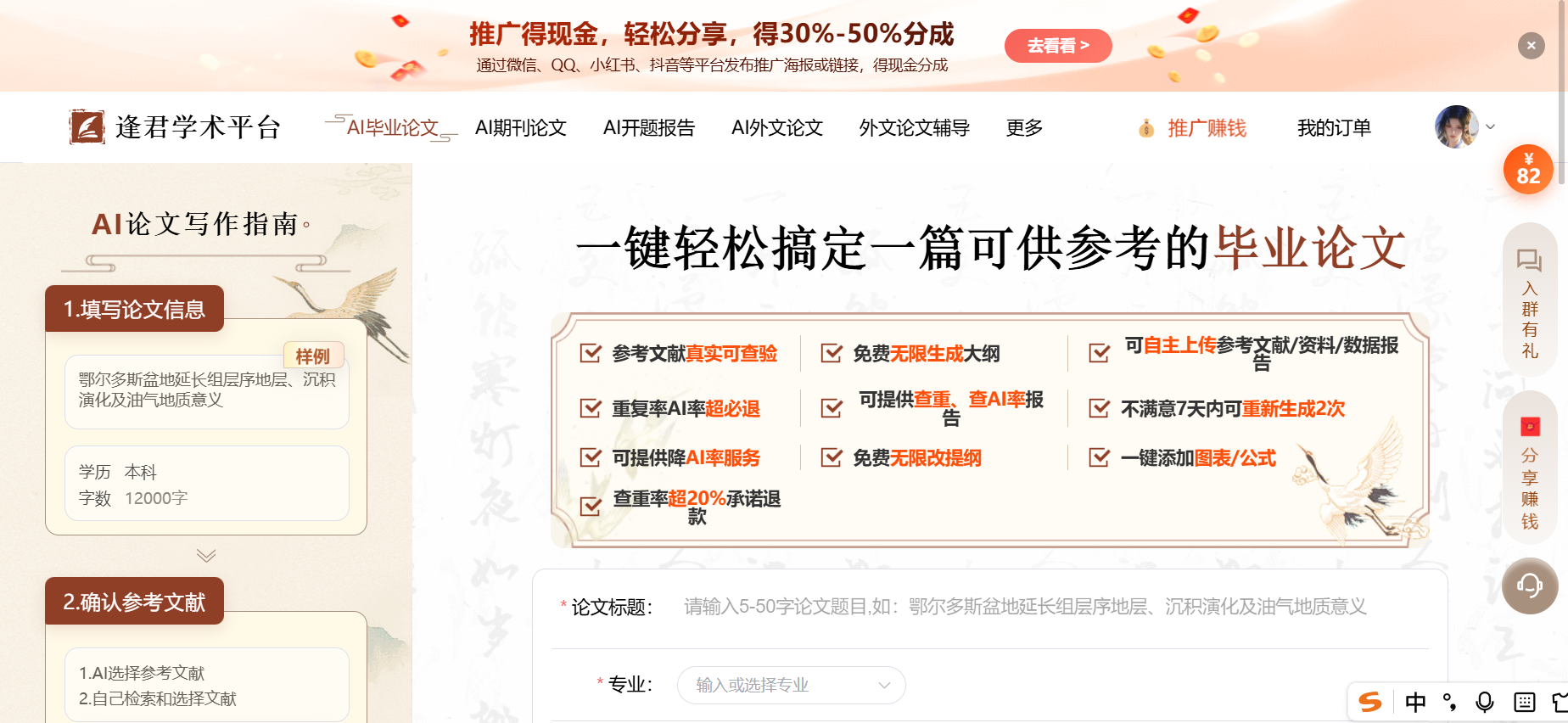Open the input method soft keyboard icon
Screen dimensions: 1568x723
(1524, 702)
